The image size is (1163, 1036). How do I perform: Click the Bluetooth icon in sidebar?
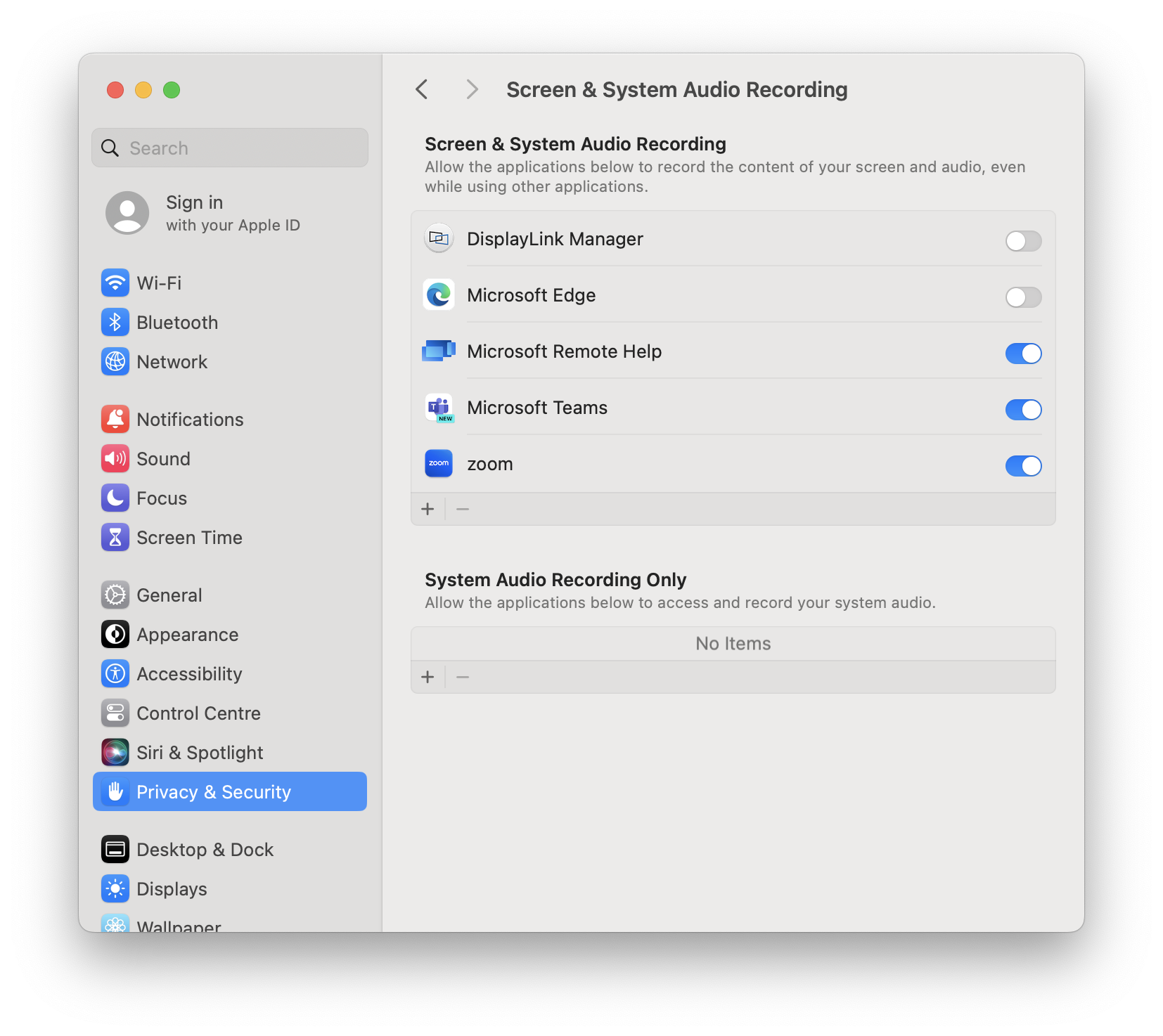coord(115,323)
